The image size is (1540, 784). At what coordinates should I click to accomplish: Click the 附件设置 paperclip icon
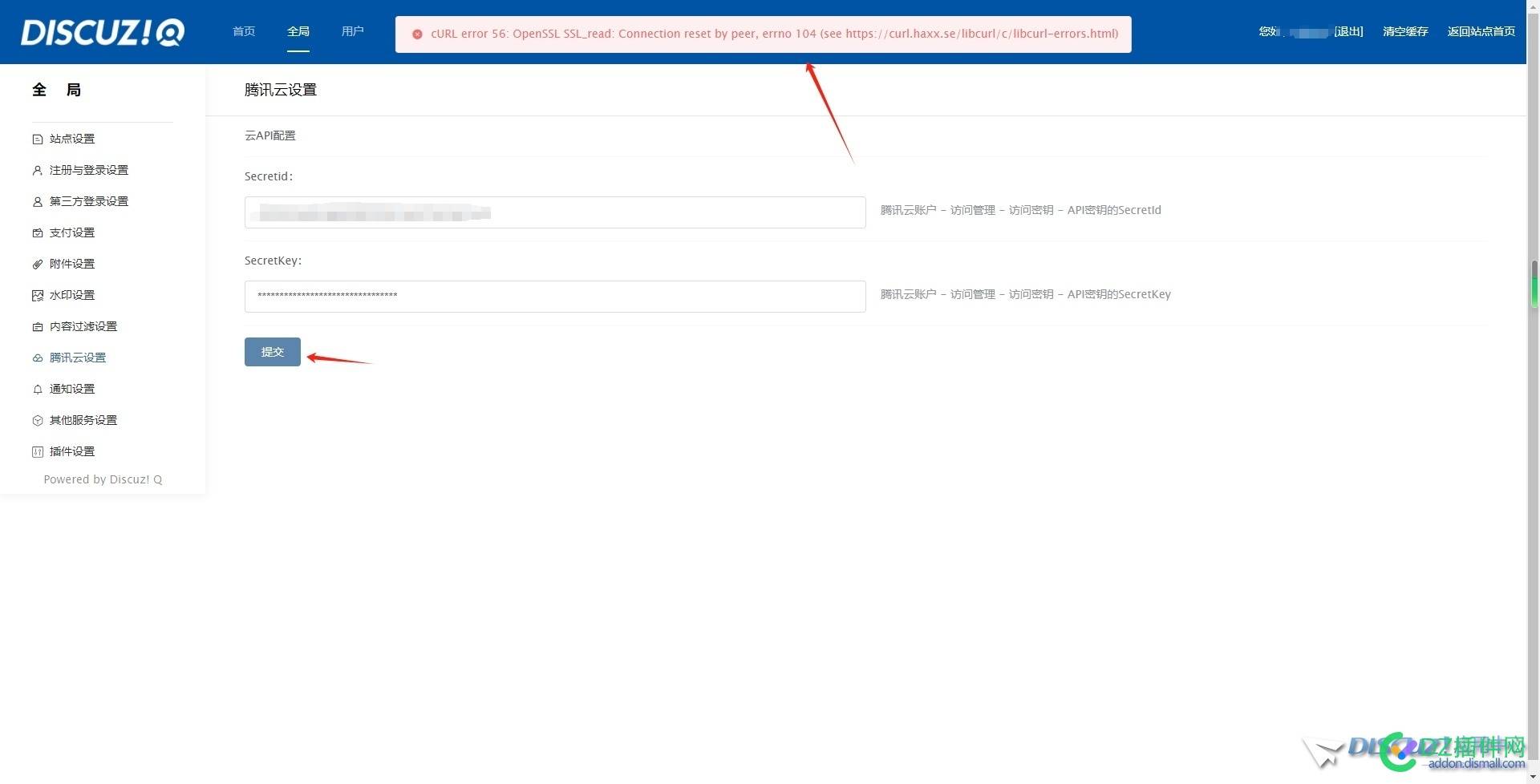click(38, 265)
